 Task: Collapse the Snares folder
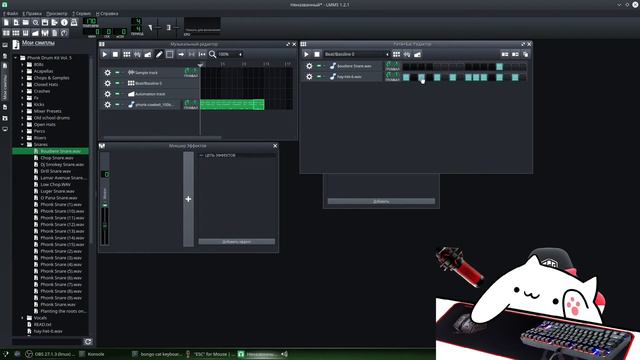(x=22, y=144)
